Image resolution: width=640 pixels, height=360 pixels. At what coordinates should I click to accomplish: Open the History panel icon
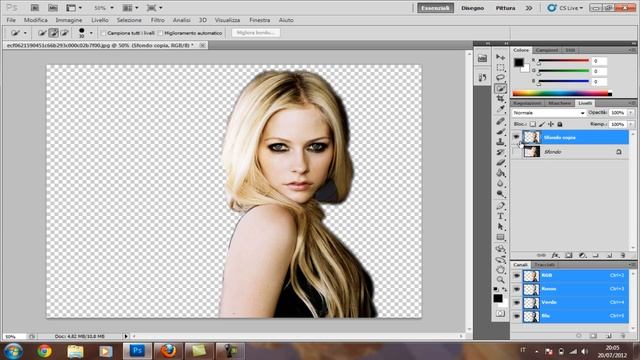(482, 78)
